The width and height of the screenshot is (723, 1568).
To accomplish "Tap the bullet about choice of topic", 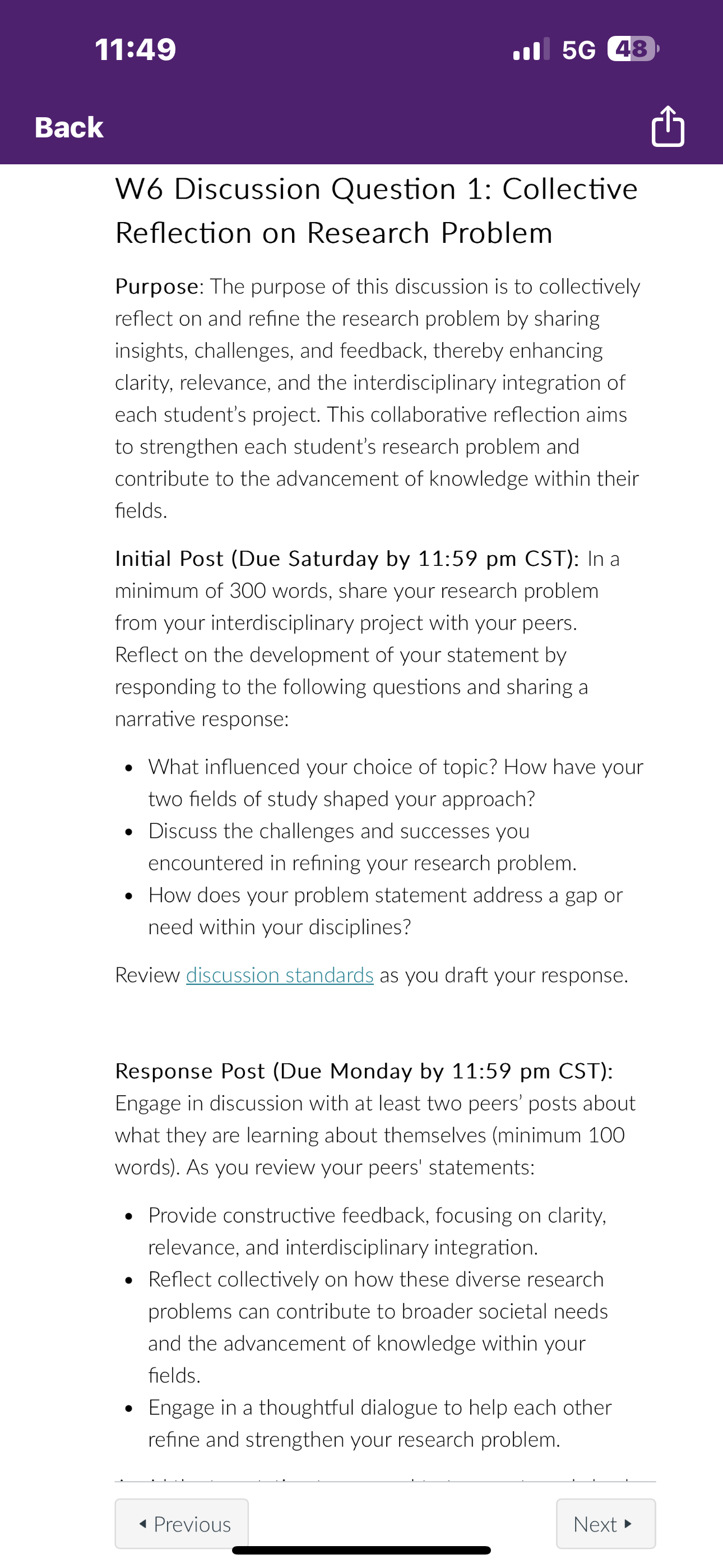I will pos(396,782).
